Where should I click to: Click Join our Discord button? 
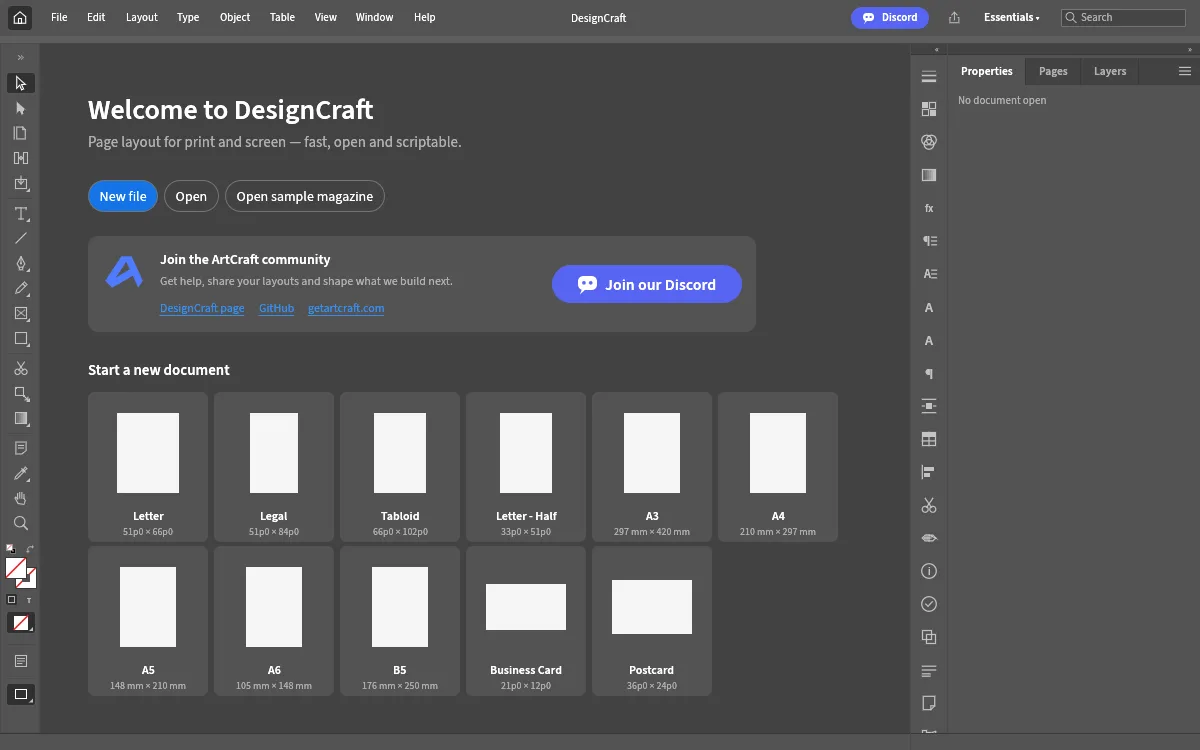click(x=647, y=284)
